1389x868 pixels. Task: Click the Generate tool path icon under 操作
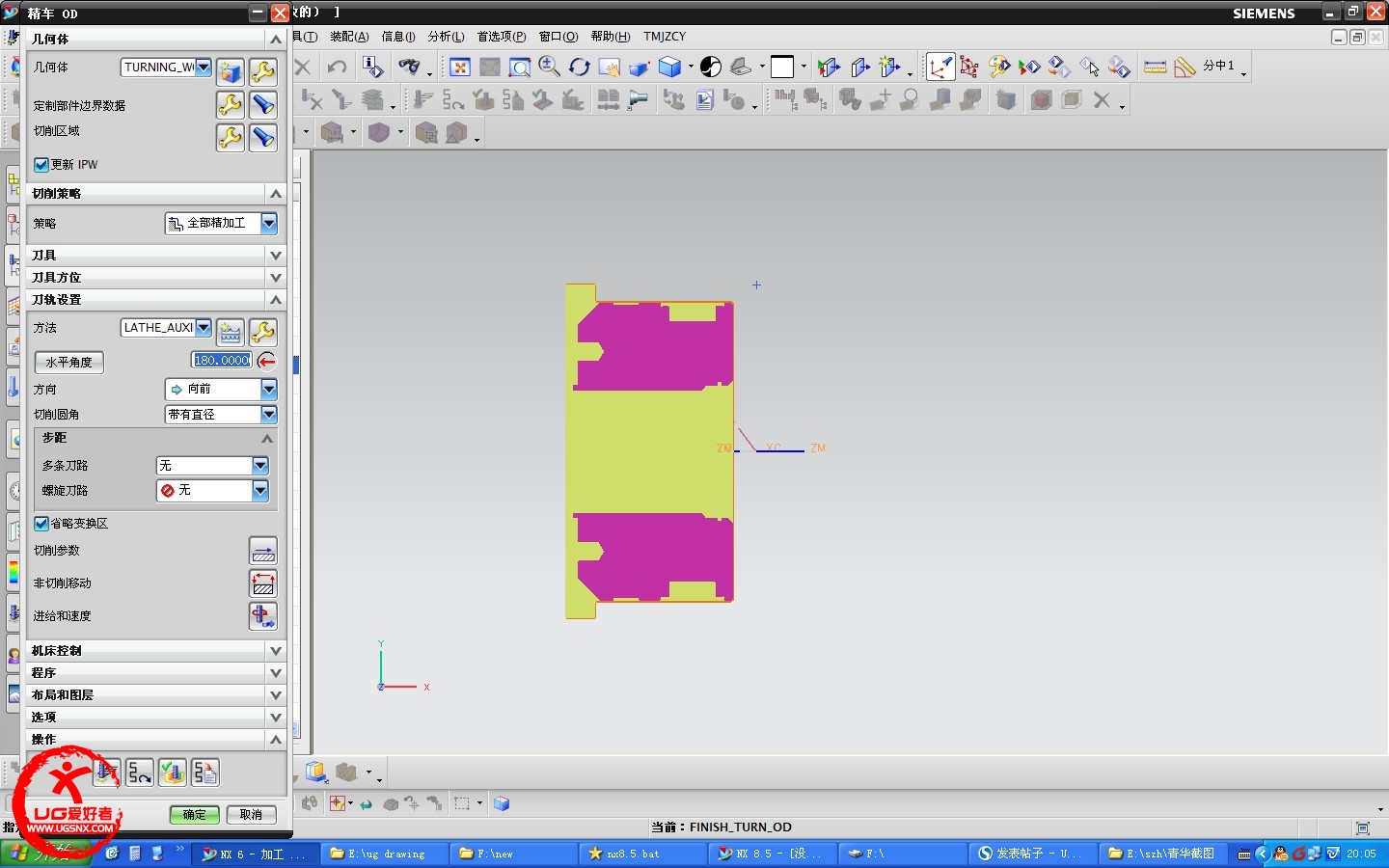[x=106, y=773]
